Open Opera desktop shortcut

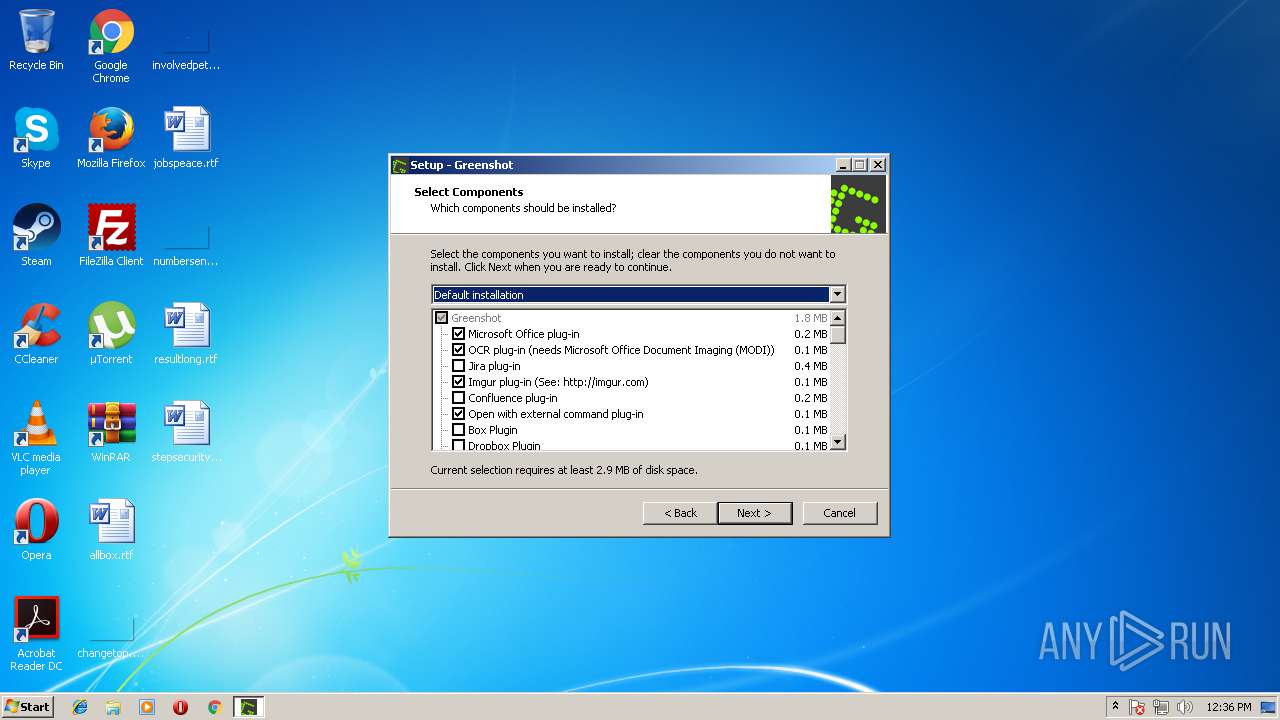36,531
